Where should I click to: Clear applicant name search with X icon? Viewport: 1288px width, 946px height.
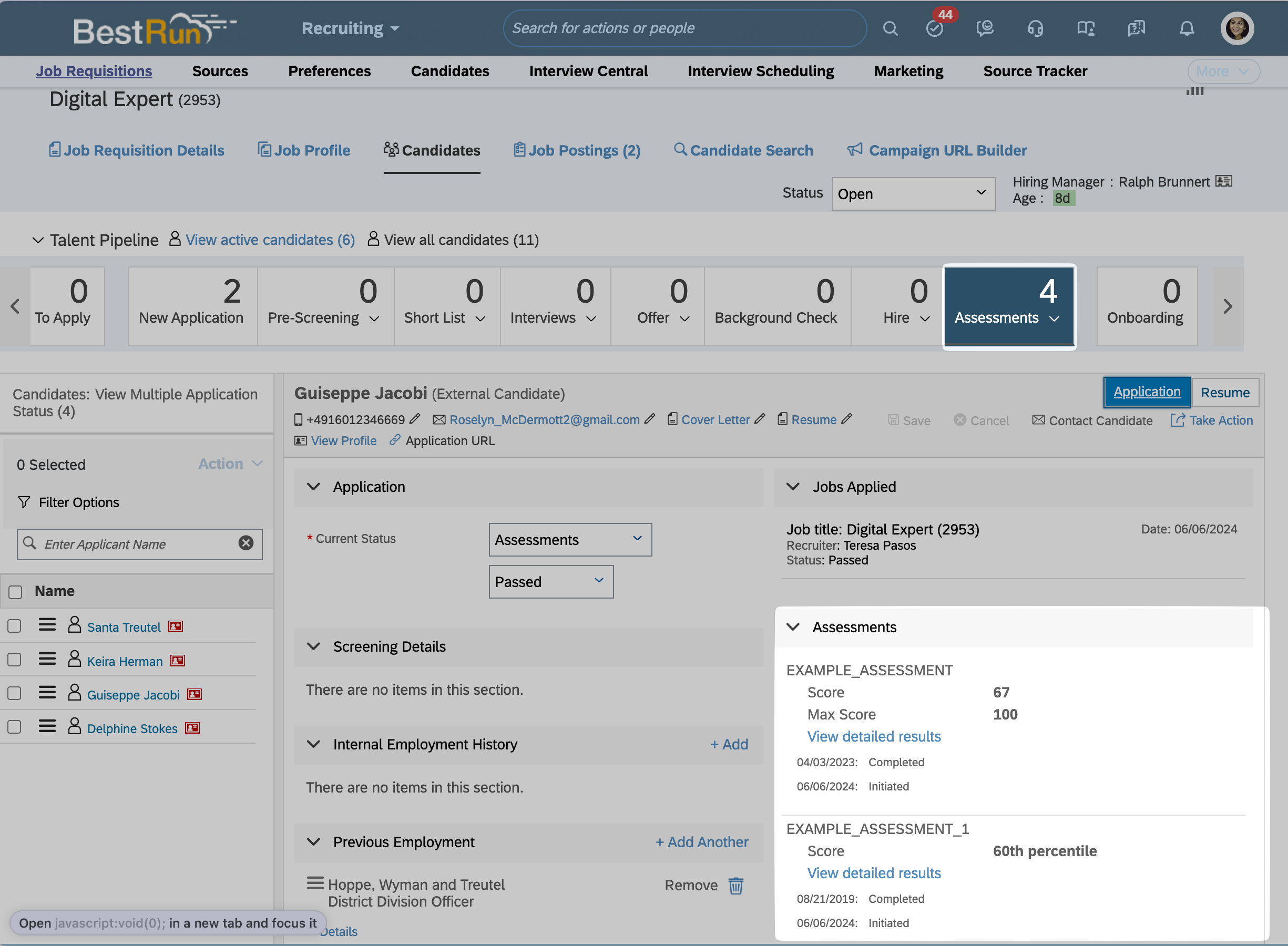coord(246,543)
